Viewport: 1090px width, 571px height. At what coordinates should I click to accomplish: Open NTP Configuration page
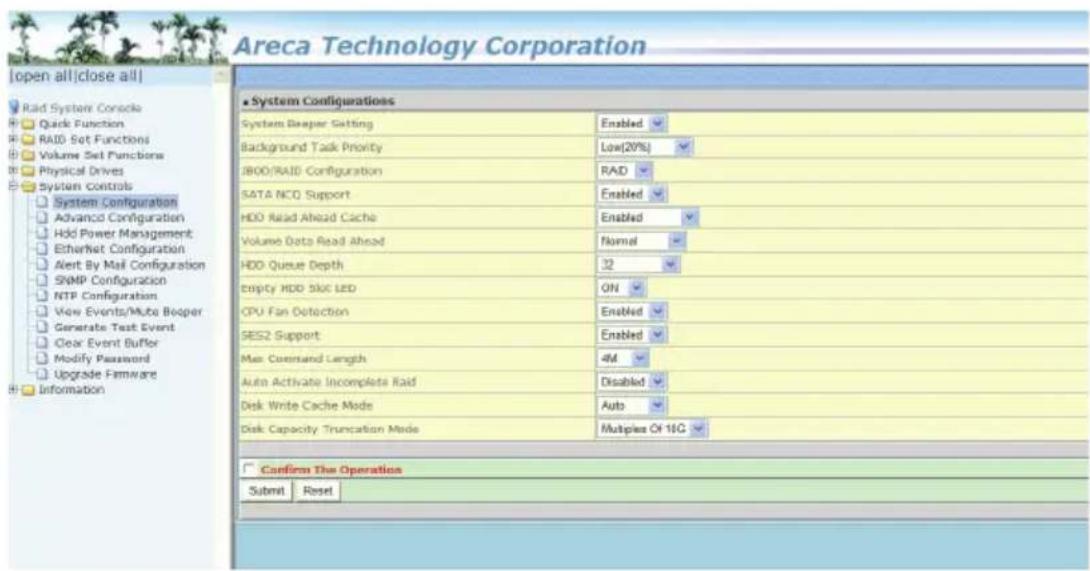tap(106, 296)
